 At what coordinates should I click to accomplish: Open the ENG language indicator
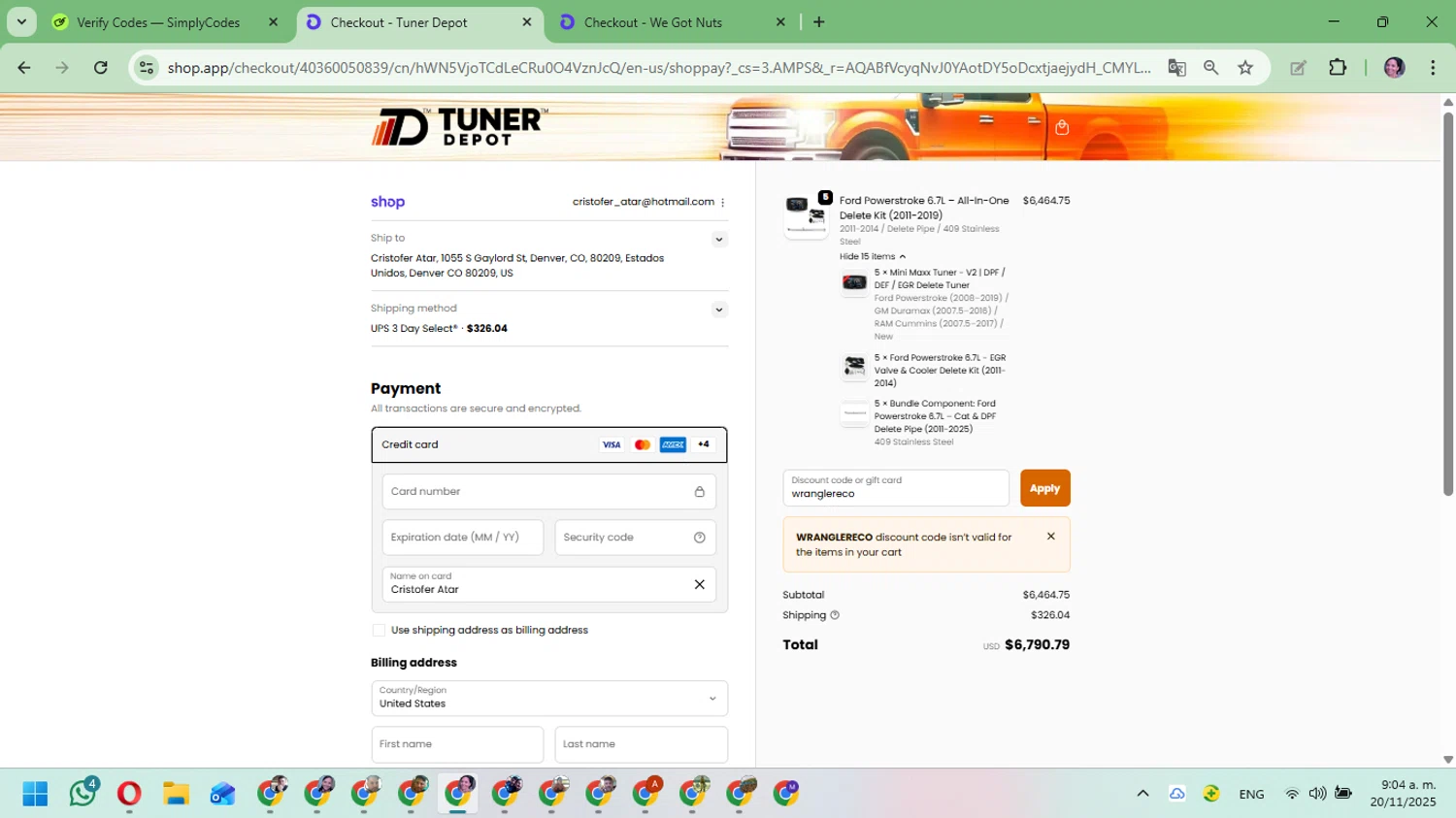(1251, 794)
